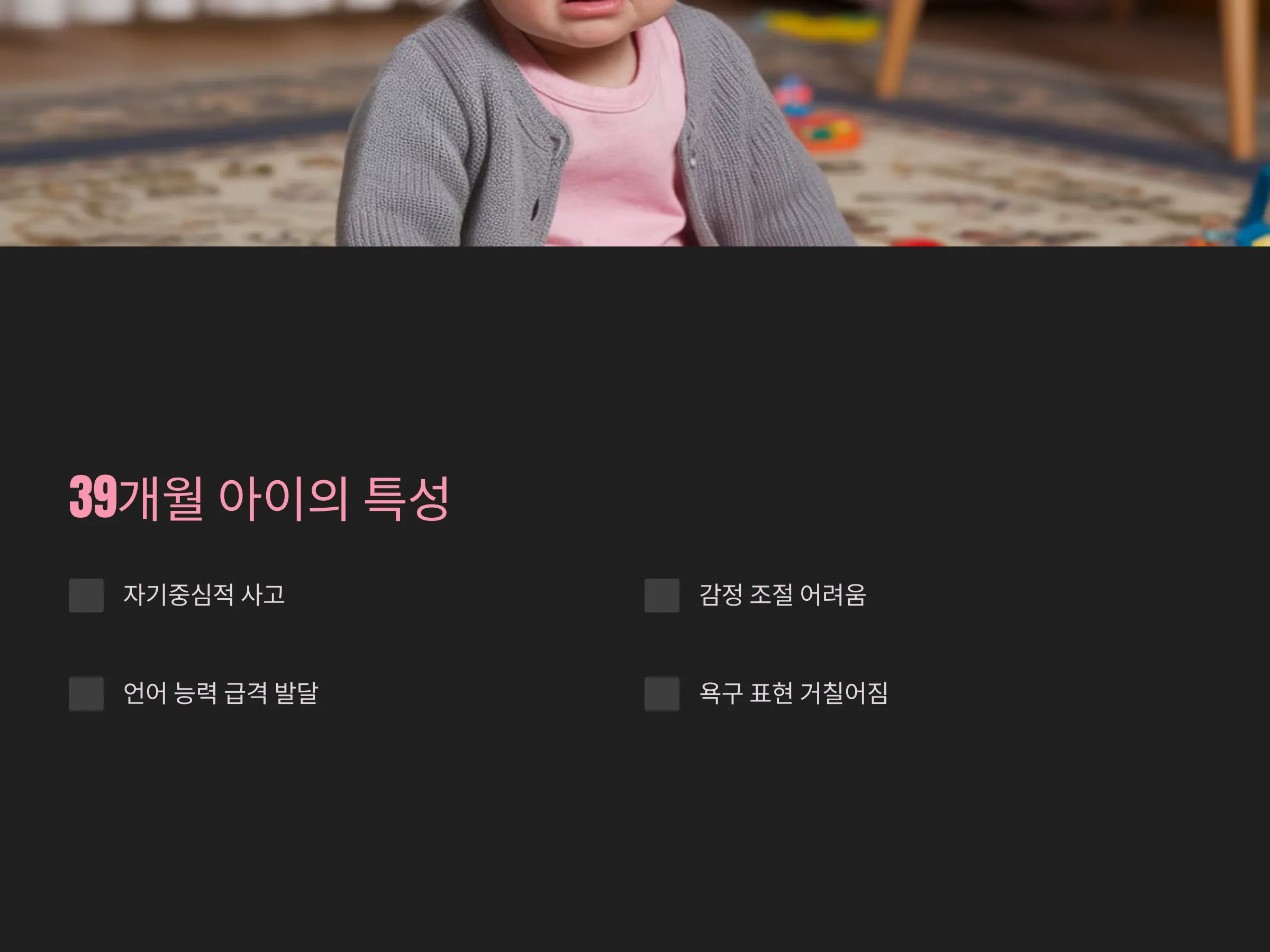1270x952 pixels.
Task: Click the 언어 능력 급격 발달 text
Action: tap(221, 693)
